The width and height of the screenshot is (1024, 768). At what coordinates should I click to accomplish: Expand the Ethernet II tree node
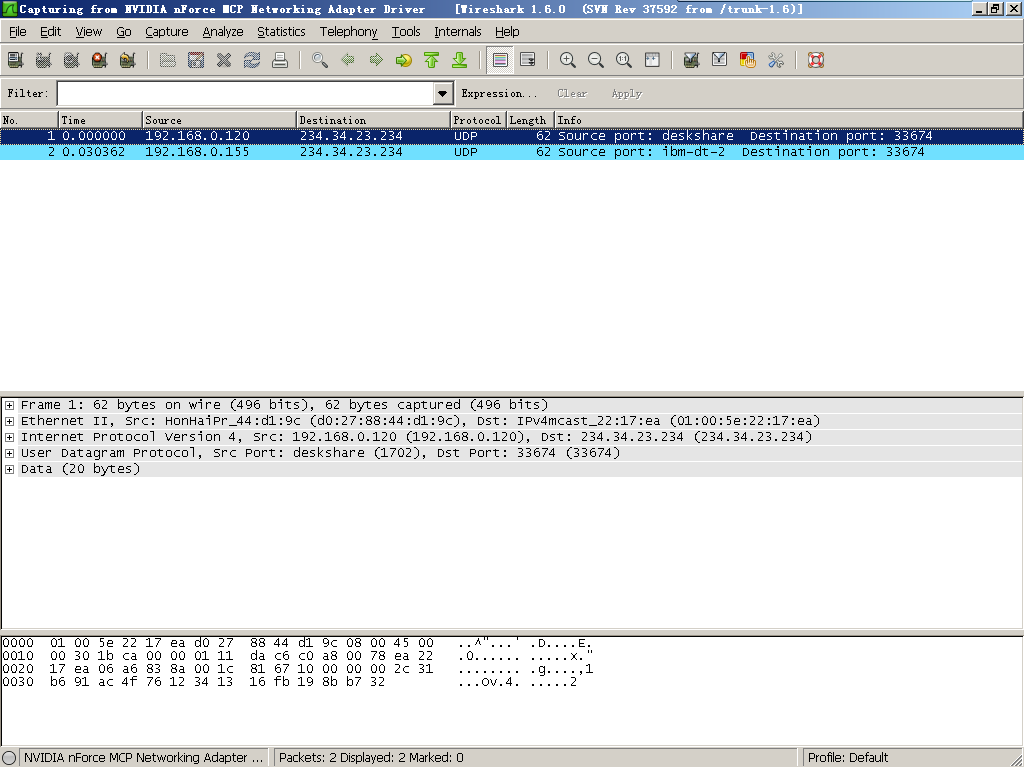10,421
